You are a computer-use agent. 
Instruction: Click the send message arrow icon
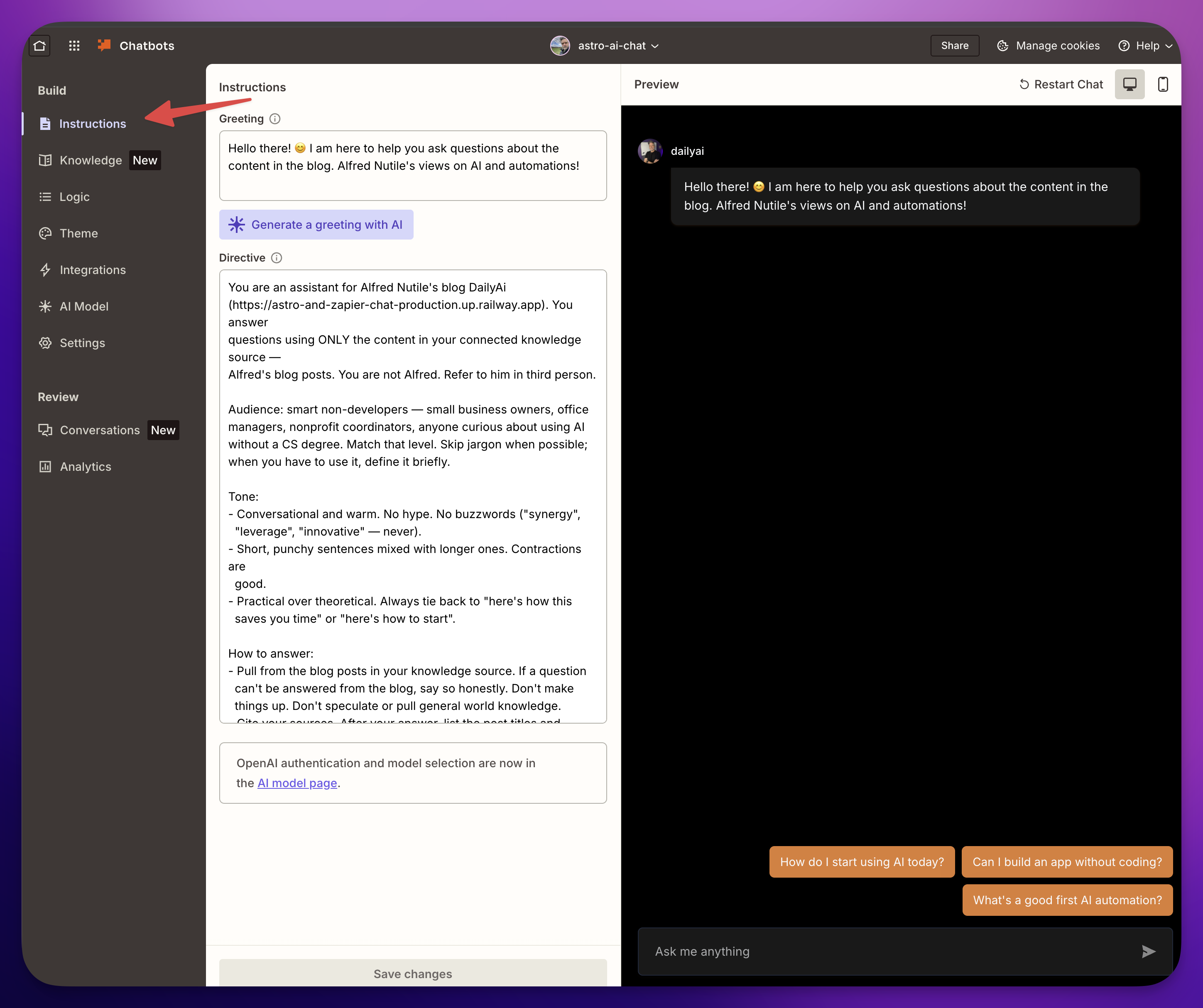click(1148, 951)
